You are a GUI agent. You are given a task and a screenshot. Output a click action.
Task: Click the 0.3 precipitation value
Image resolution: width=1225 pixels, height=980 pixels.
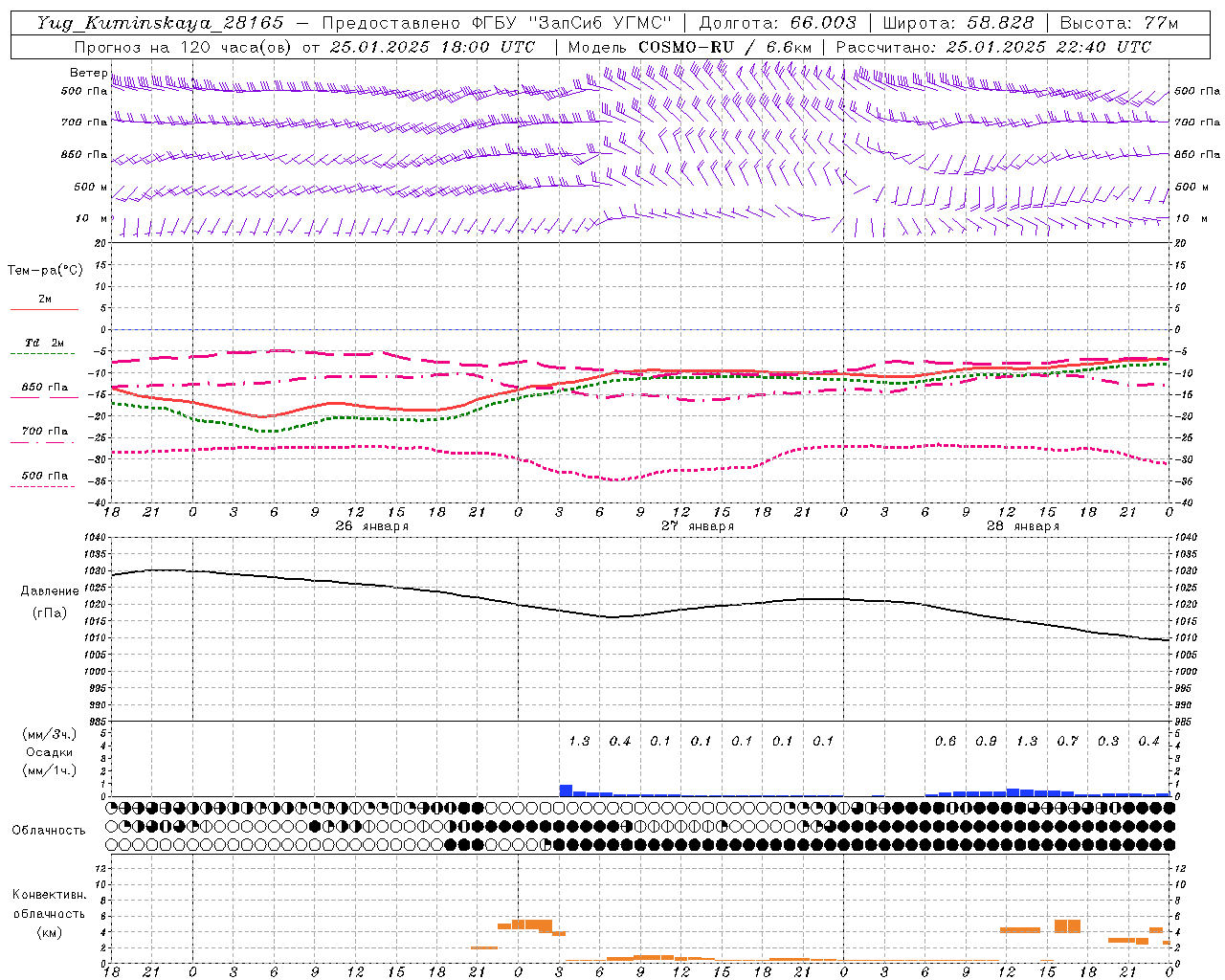click(1108, 741)
